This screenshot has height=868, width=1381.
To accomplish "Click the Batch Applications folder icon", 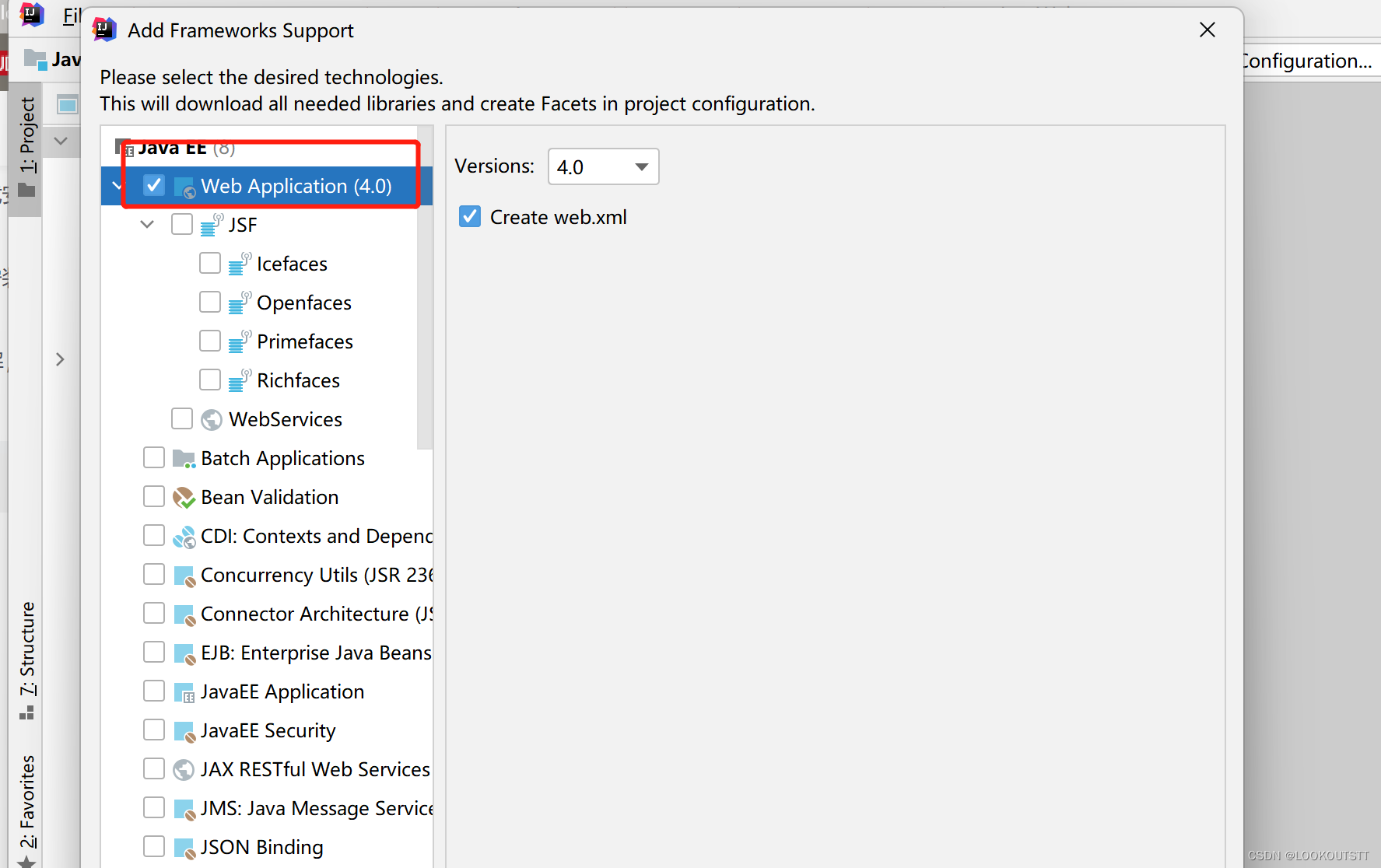I will pyautogui.click(x=184, y=459).
